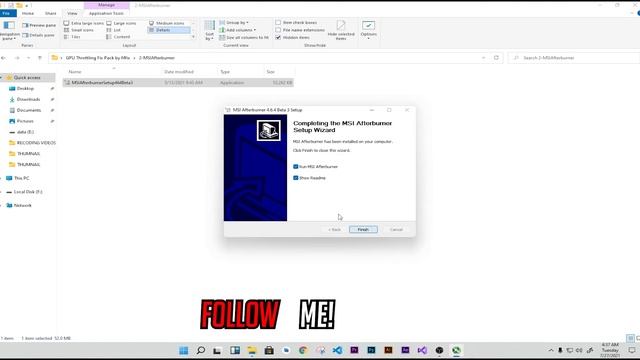Enable Item check boxes option

point(278,22)
